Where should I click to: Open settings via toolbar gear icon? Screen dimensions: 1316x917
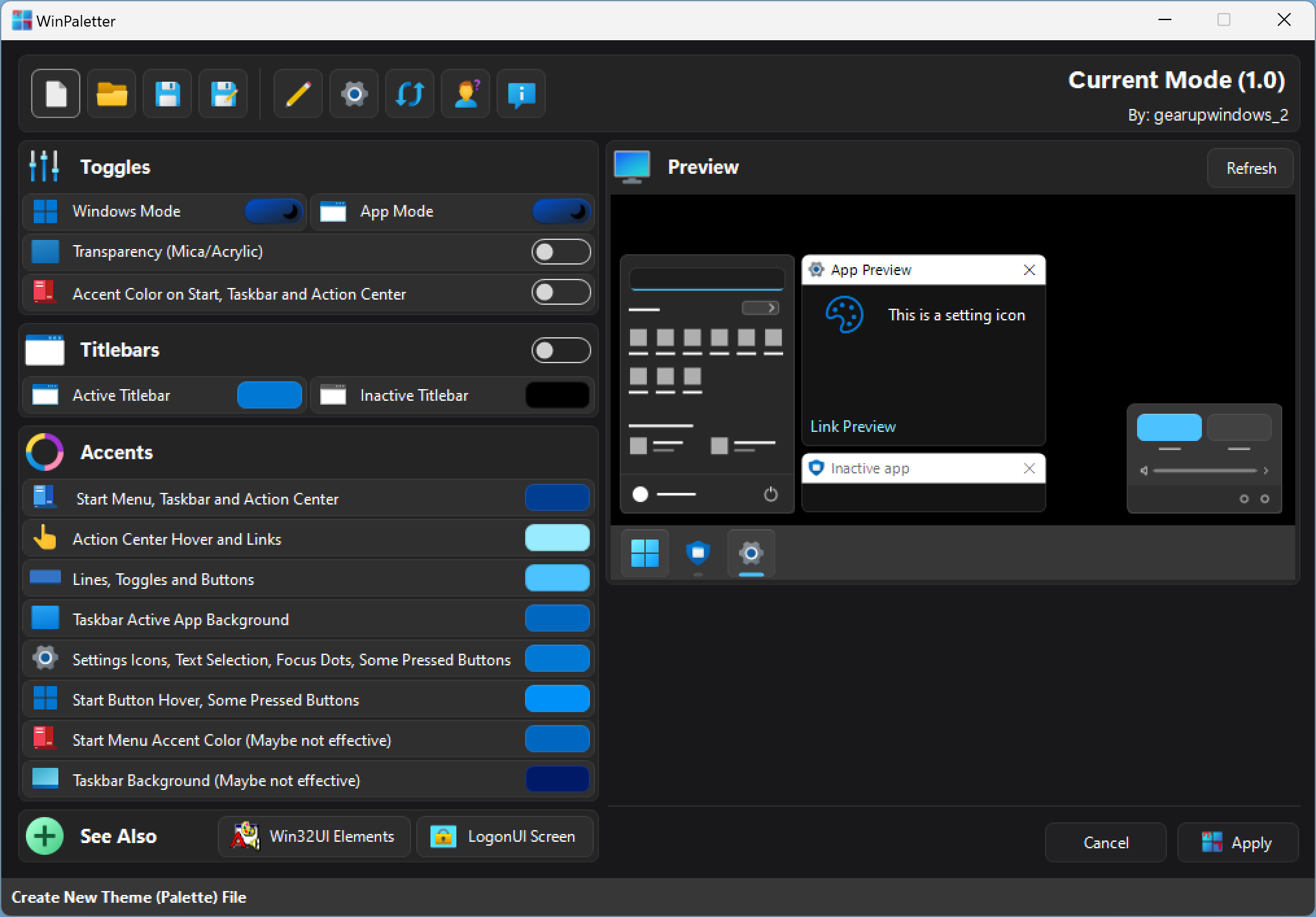click(354, 94)
